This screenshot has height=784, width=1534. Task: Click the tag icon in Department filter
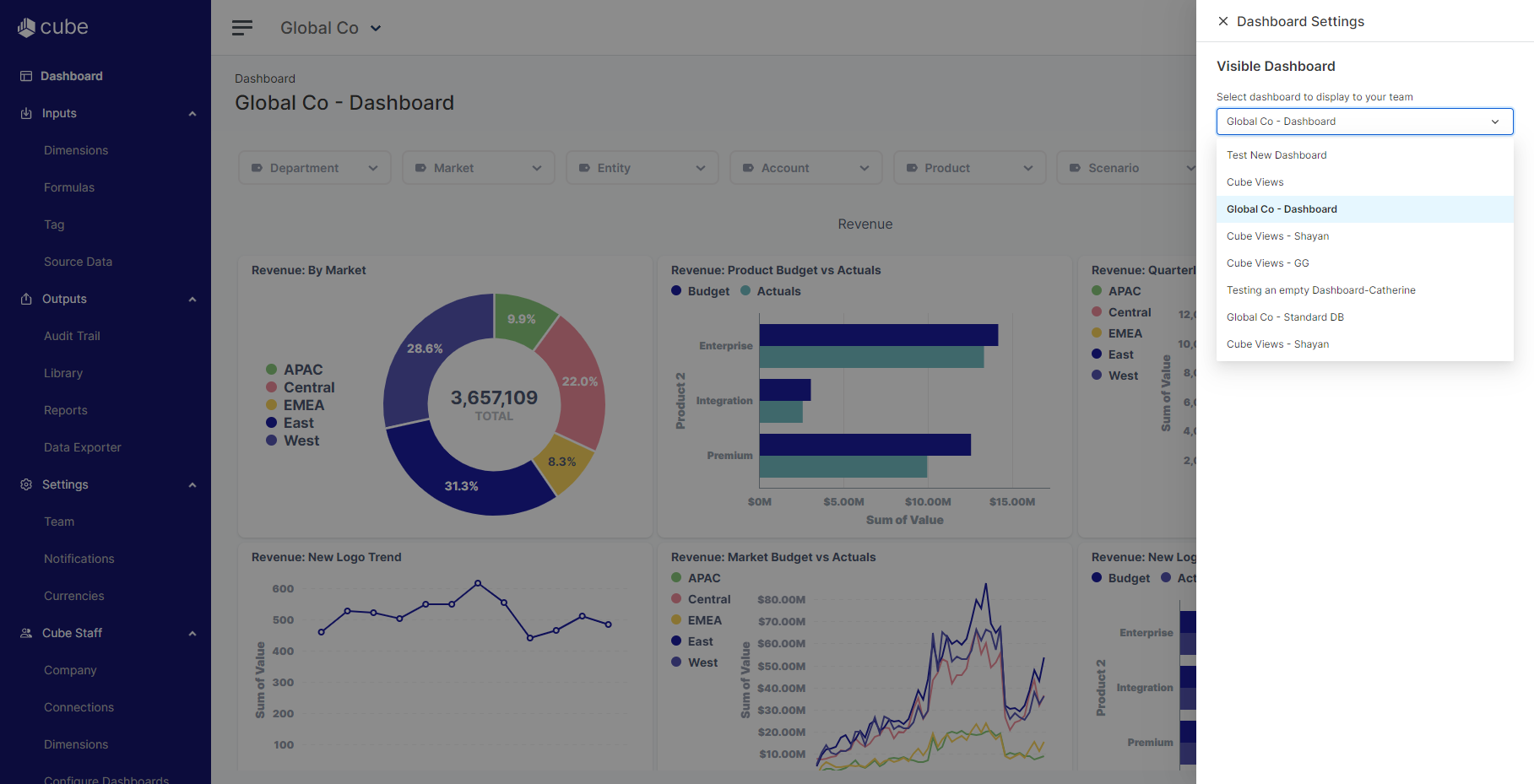(257, 168)
